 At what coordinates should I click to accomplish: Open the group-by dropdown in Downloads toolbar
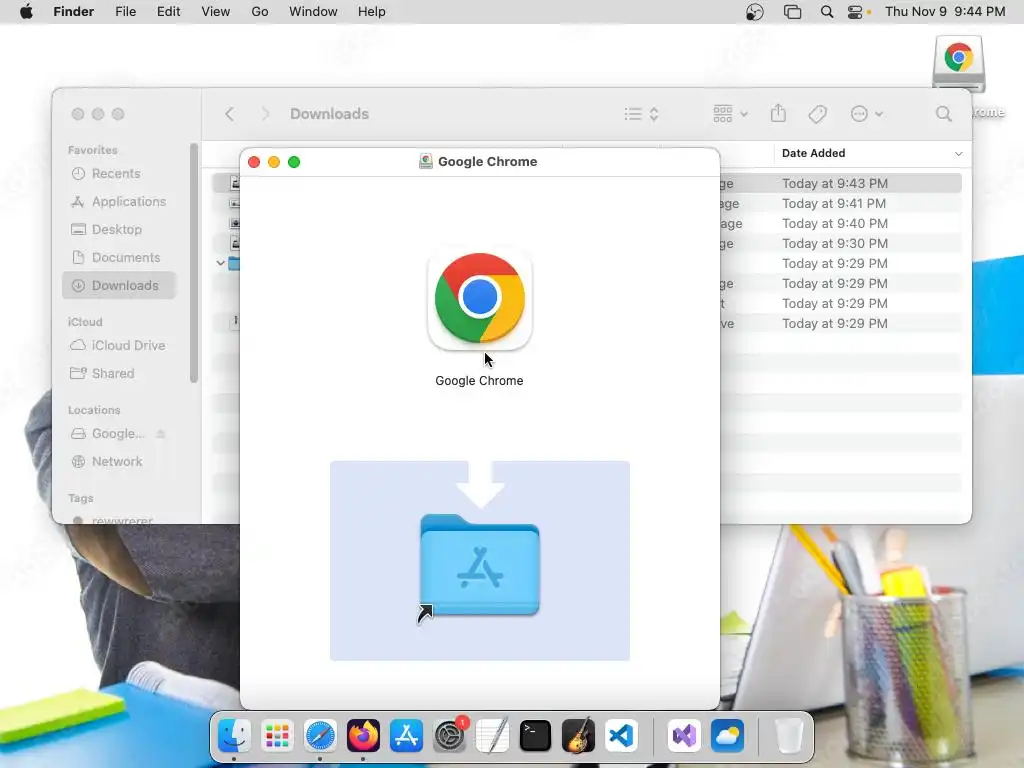pos(730,114)
